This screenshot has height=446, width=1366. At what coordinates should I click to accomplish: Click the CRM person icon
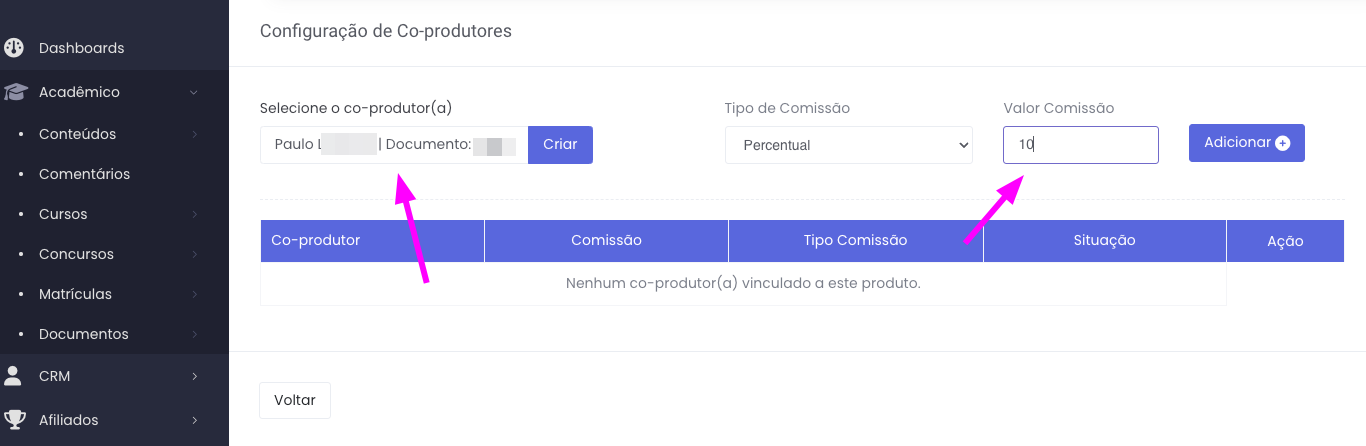[13, 376]
